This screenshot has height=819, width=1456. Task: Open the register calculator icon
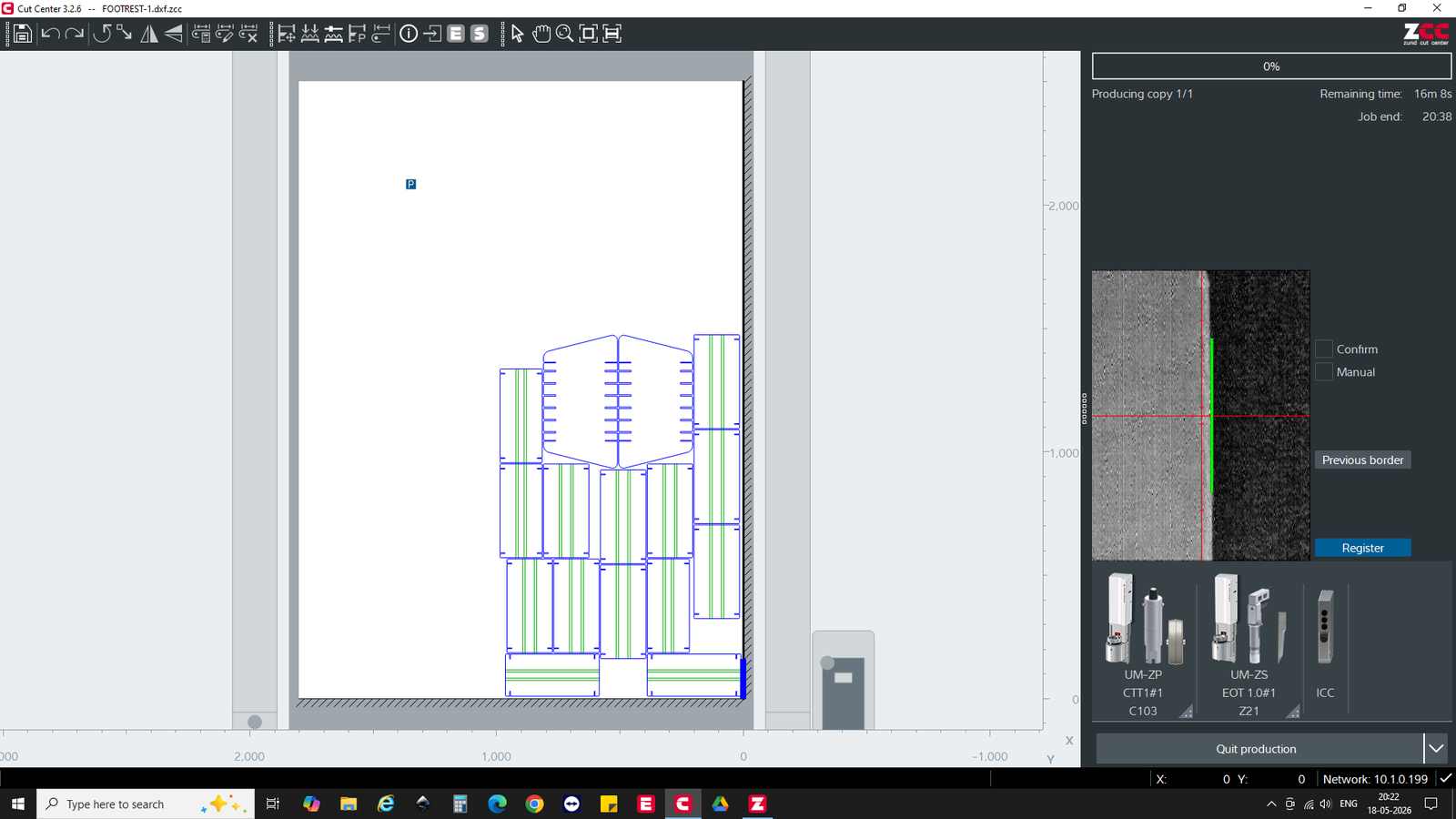[x=201, y=34]
